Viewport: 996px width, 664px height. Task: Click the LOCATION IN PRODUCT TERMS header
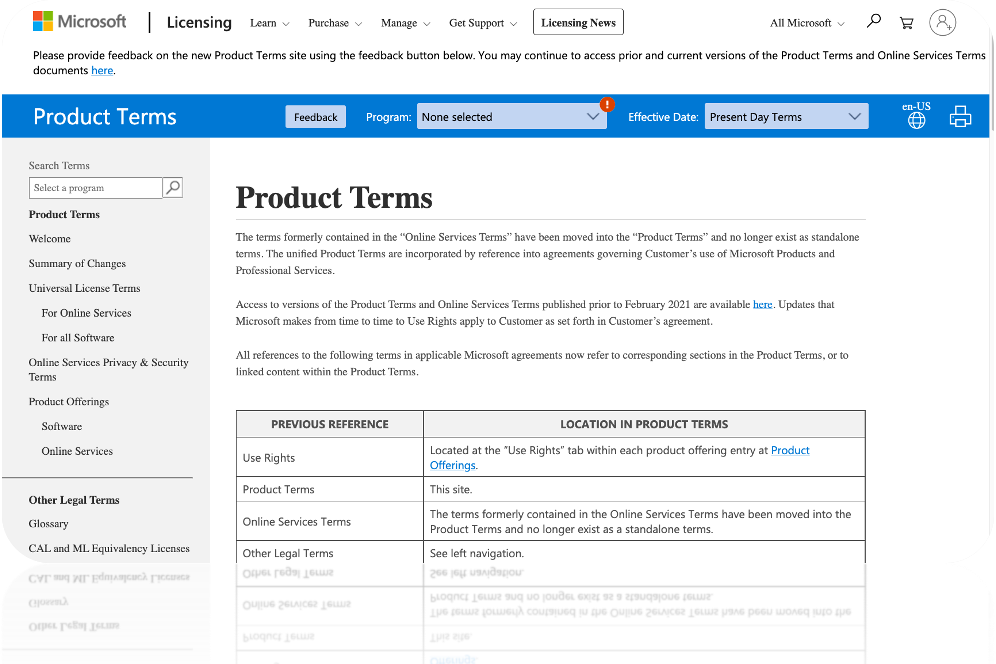click(x=644, y=424)
